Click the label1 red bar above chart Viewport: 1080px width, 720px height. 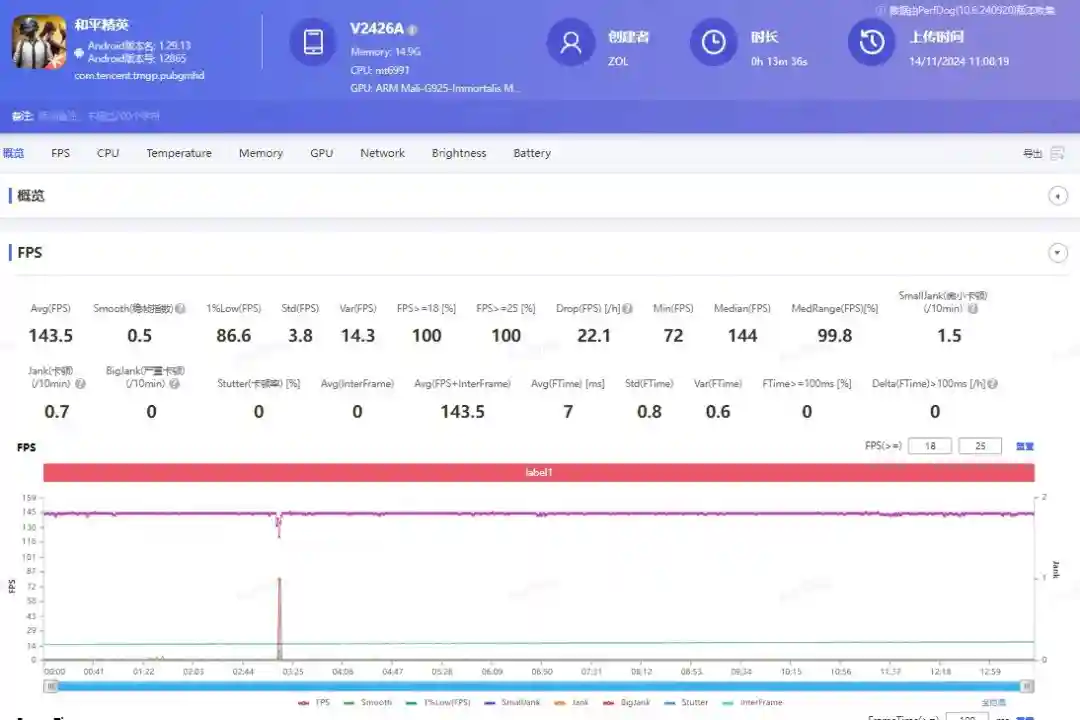tap(538, 472)
